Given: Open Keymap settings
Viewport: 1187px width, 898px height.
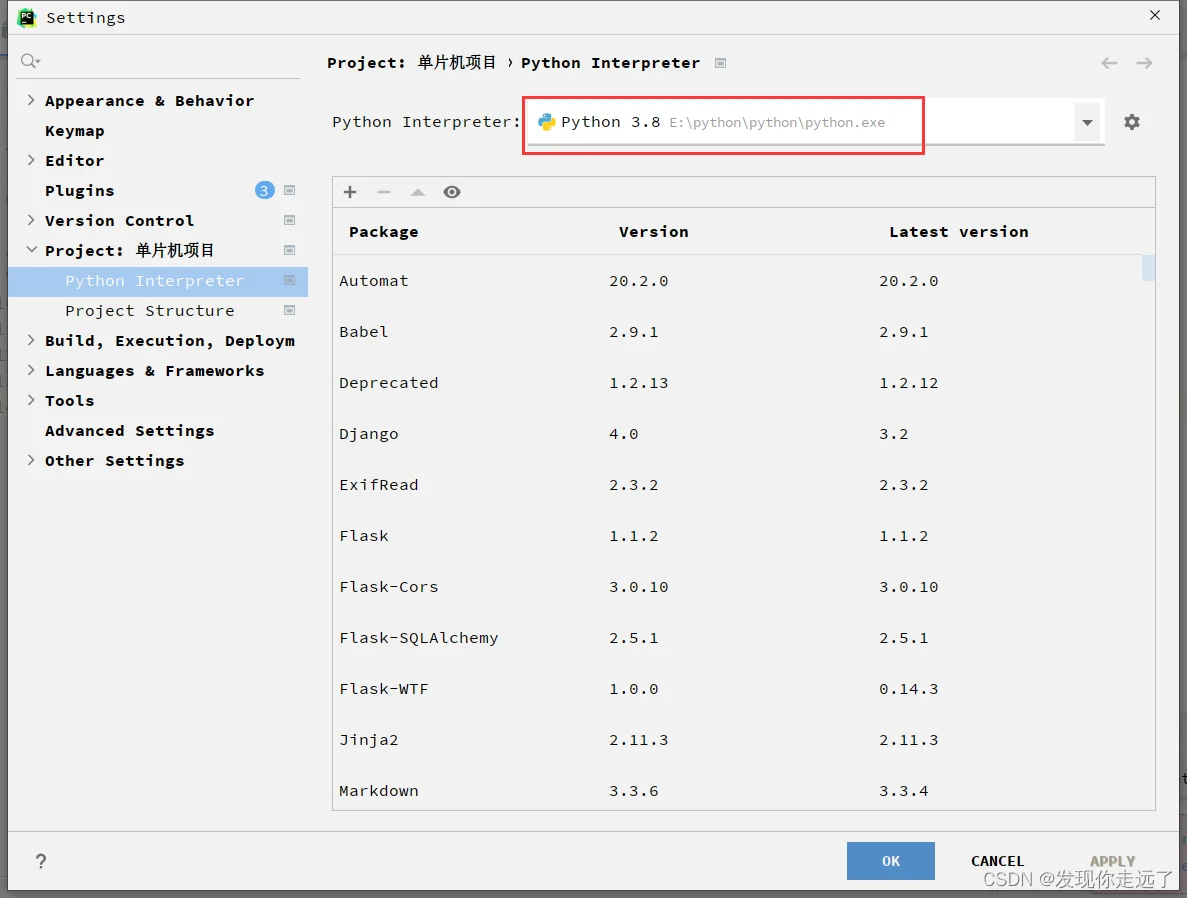Looking at the screenshot, I should (75, 131).
